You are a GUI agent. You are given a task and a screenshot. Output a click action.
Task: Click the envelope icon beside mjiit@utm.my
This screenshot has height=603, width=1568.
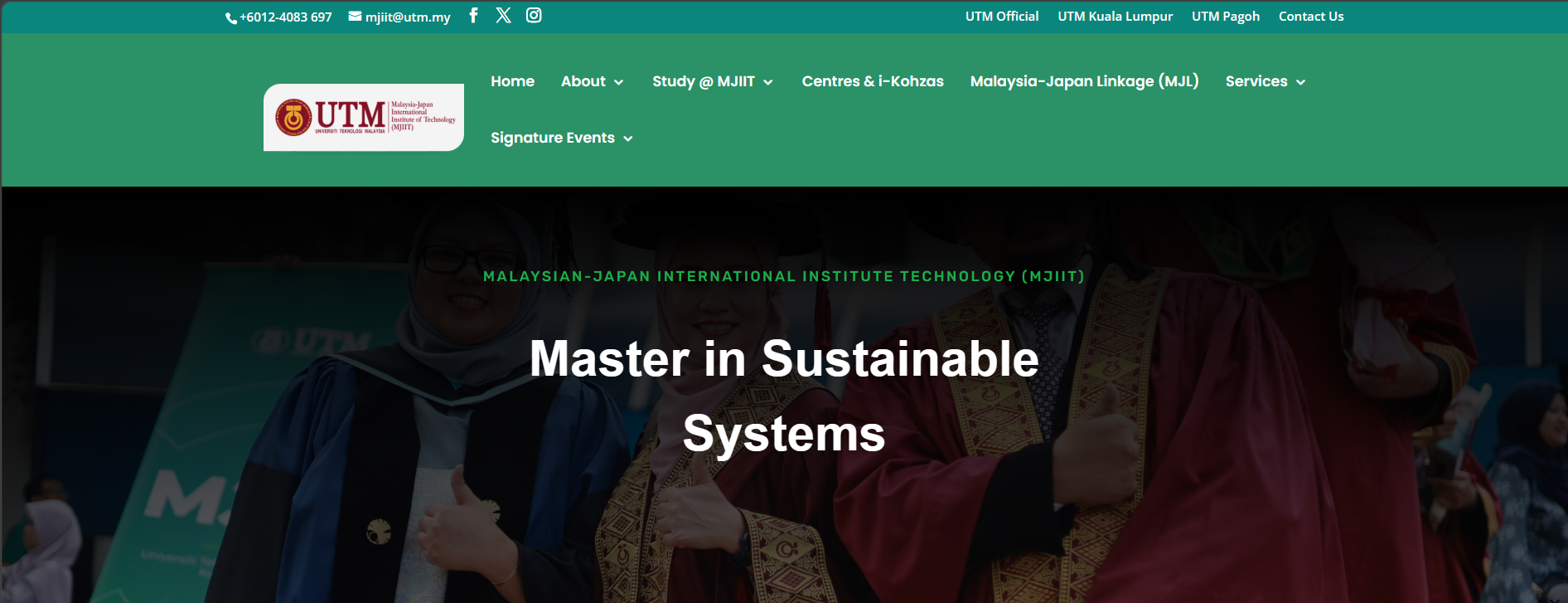pos(355,17)
